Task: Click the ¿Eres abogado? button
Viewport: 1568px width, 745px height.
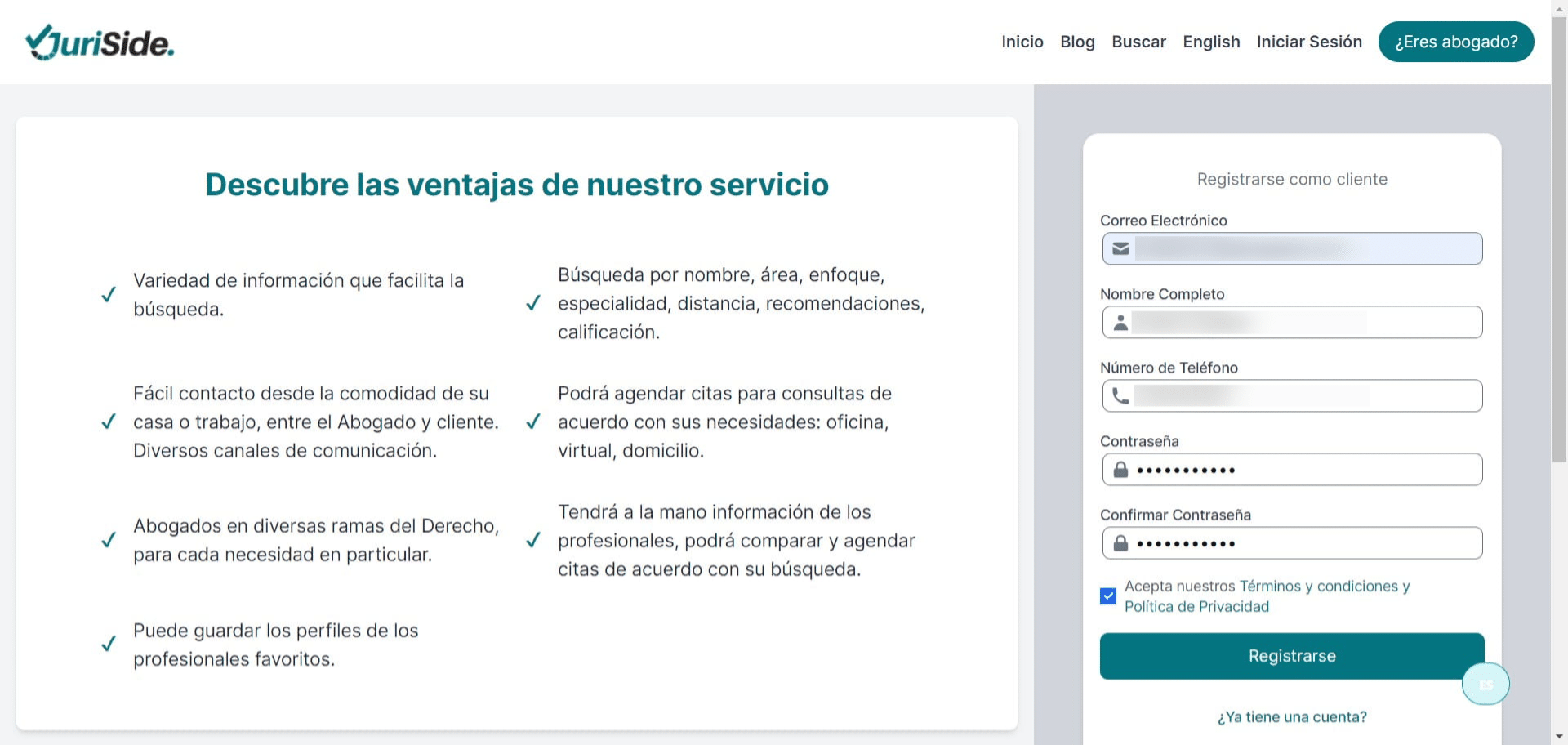Action: coord(1456,42)
